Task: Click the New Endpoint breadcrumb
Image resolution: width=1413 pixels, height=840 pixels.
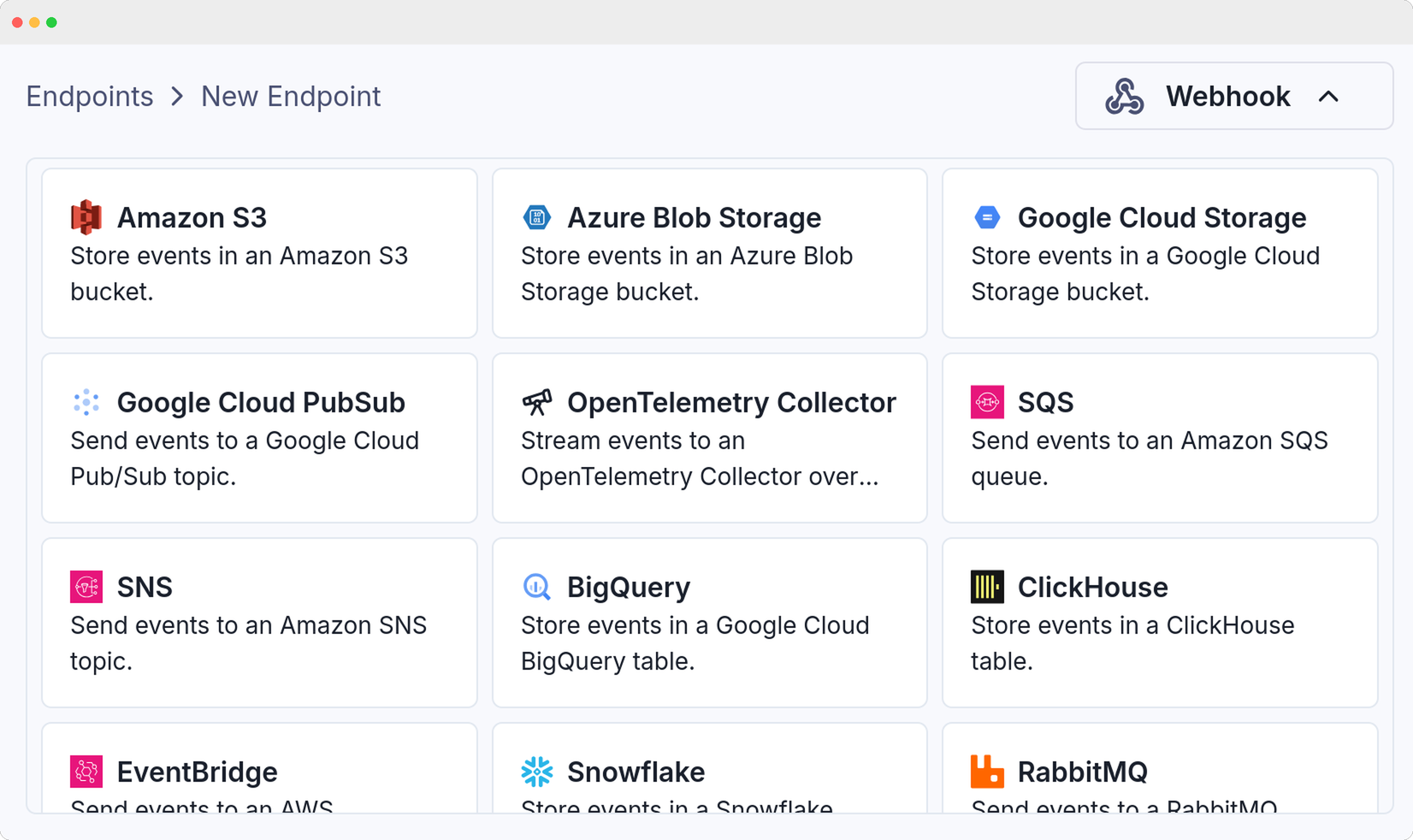Action: pyautogui.click(x=291, y=97)
